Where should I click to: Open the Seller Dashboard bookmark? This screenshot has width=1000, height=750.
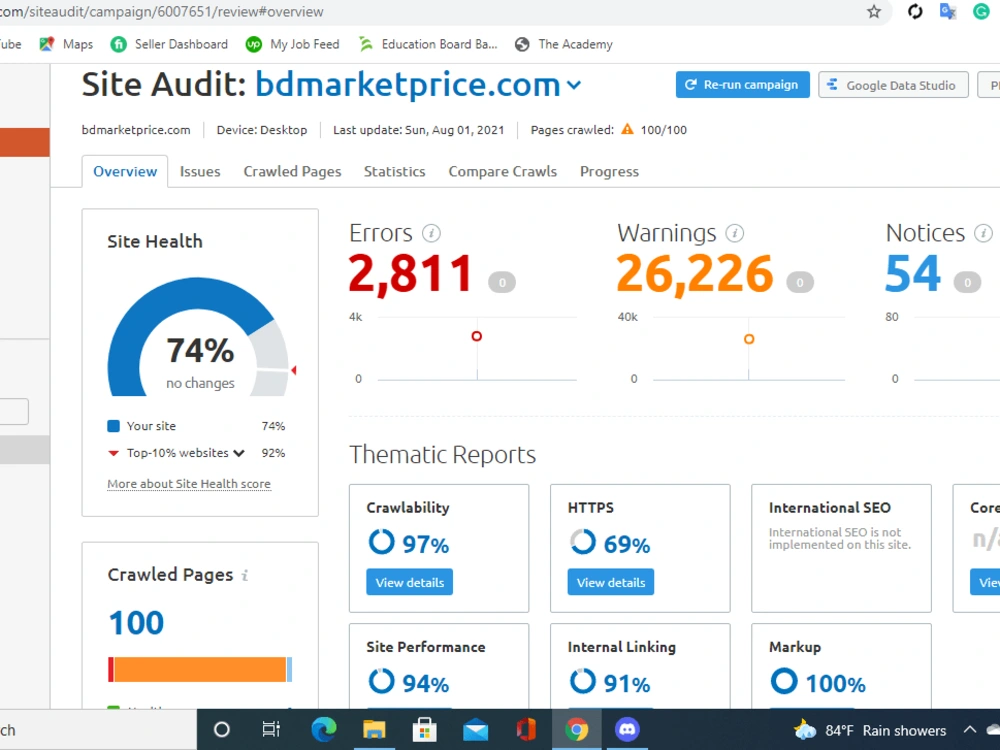[x=169, y=44]
